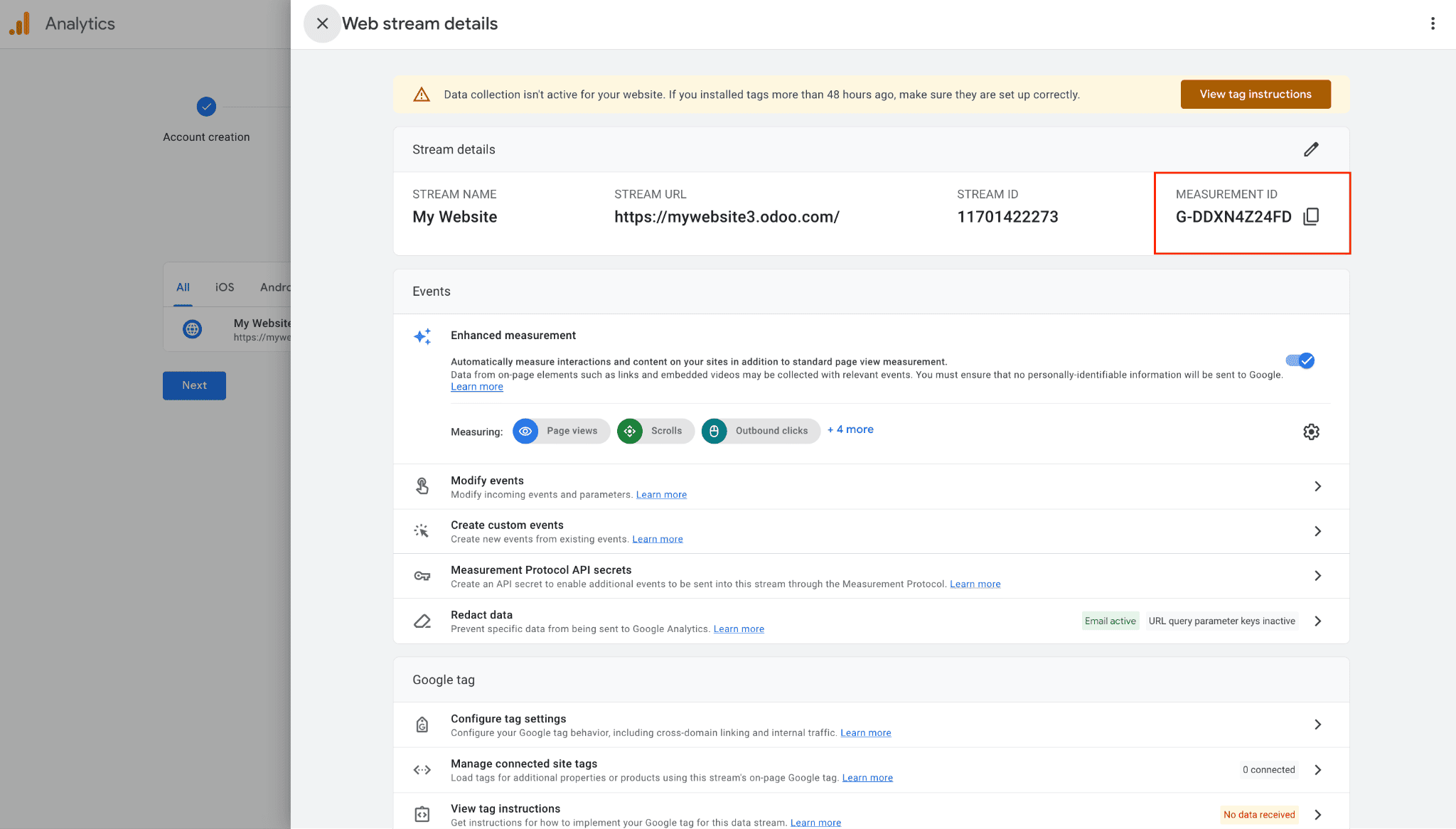Open Measurement Protocol API secrets chevron
Screen dimensions: 1456x829
click(x=1317, y=576)
